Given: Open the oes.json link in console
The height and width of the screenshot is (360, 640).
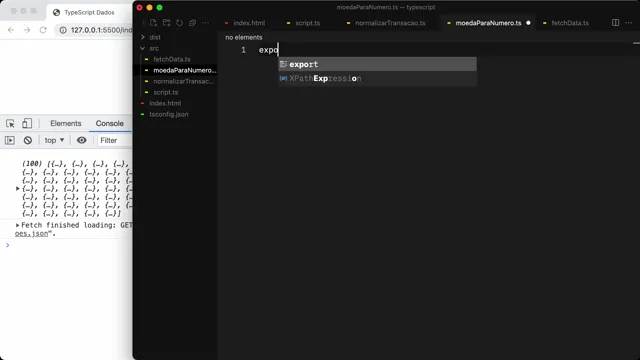Looking at the screenshot, I should tap(31, 233).
